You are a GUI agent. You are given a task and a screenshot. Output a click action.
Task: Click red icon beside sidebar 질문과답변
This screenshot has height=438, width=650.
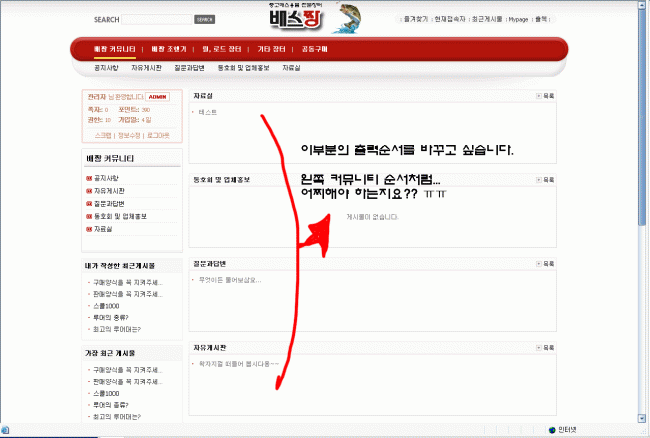coord(89,204)
